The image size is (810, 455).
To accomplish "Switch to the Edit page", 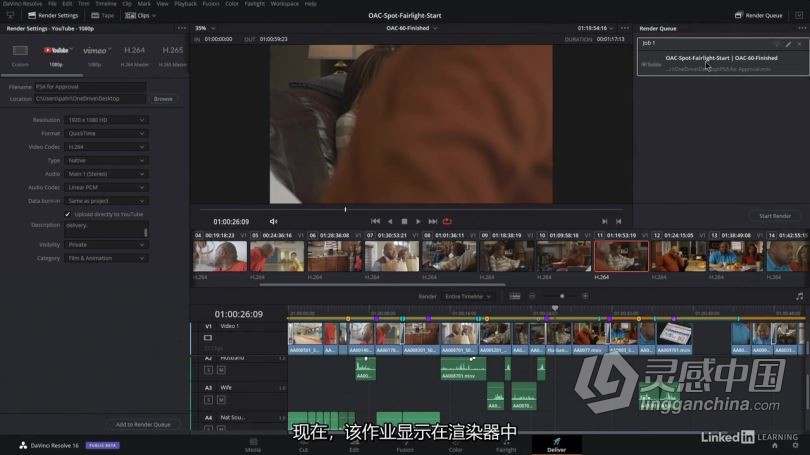I will [354, 445].
